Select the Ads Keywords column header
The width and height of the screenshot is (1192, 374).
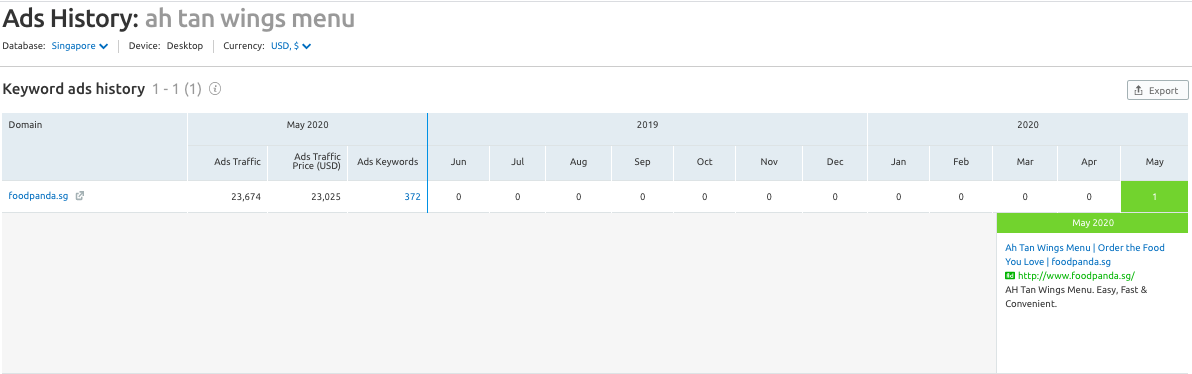[388, 162]
